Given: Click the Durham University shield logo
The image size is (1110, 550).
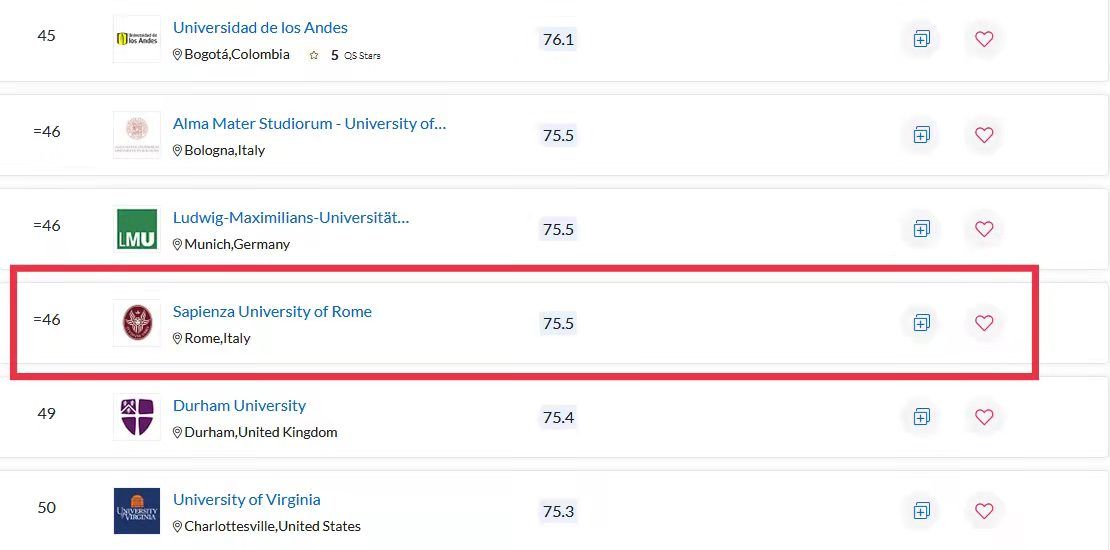Looking at the screenshot, I should click(x=137, y=417).
